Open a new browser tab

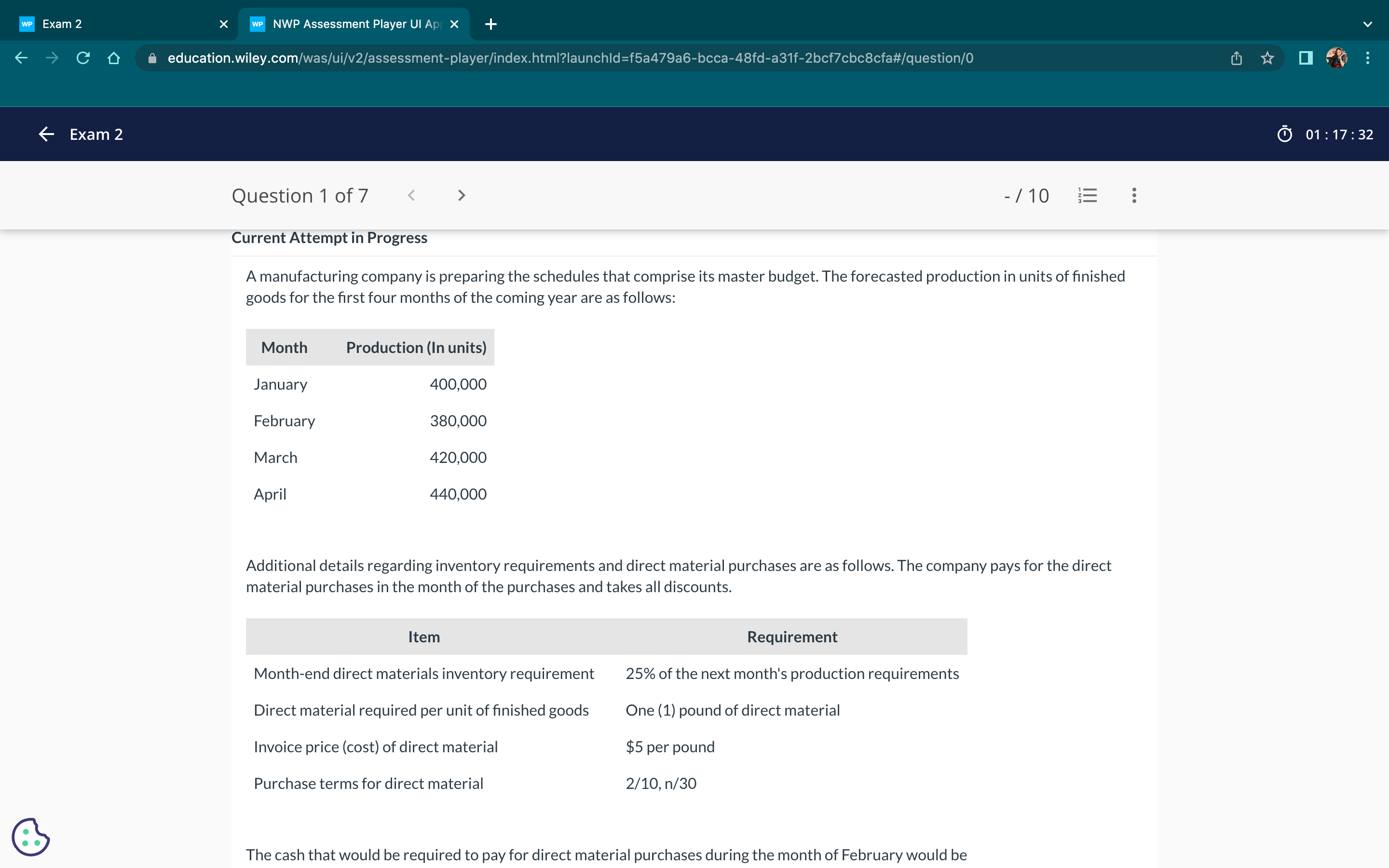click(x=491, y=24)
